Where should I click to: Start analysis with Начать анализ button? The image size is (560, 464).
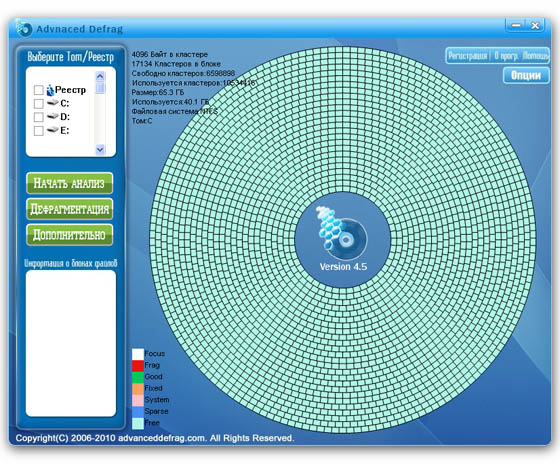(70, 183)
